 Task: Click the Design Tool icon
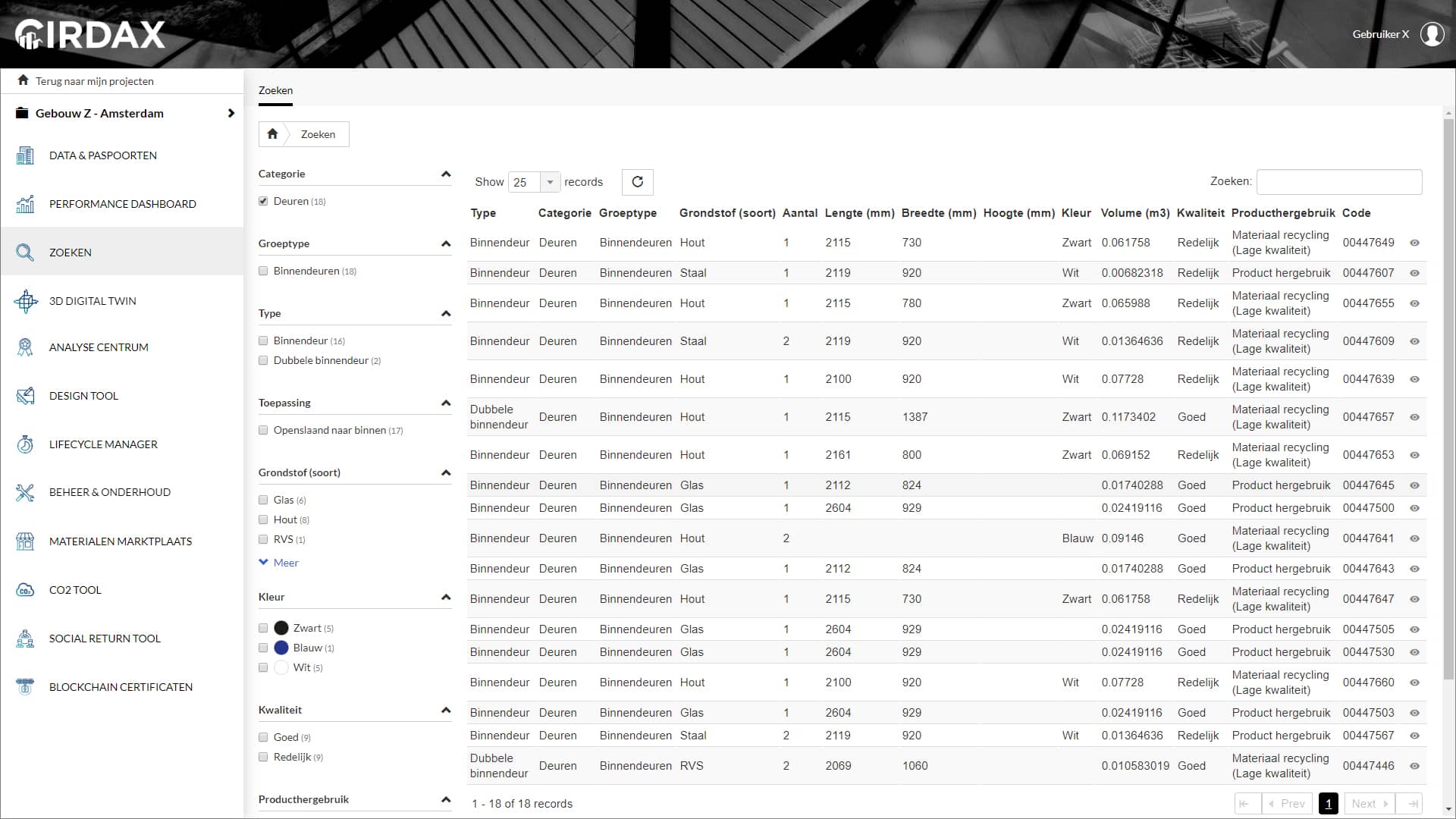click(25, 396)
